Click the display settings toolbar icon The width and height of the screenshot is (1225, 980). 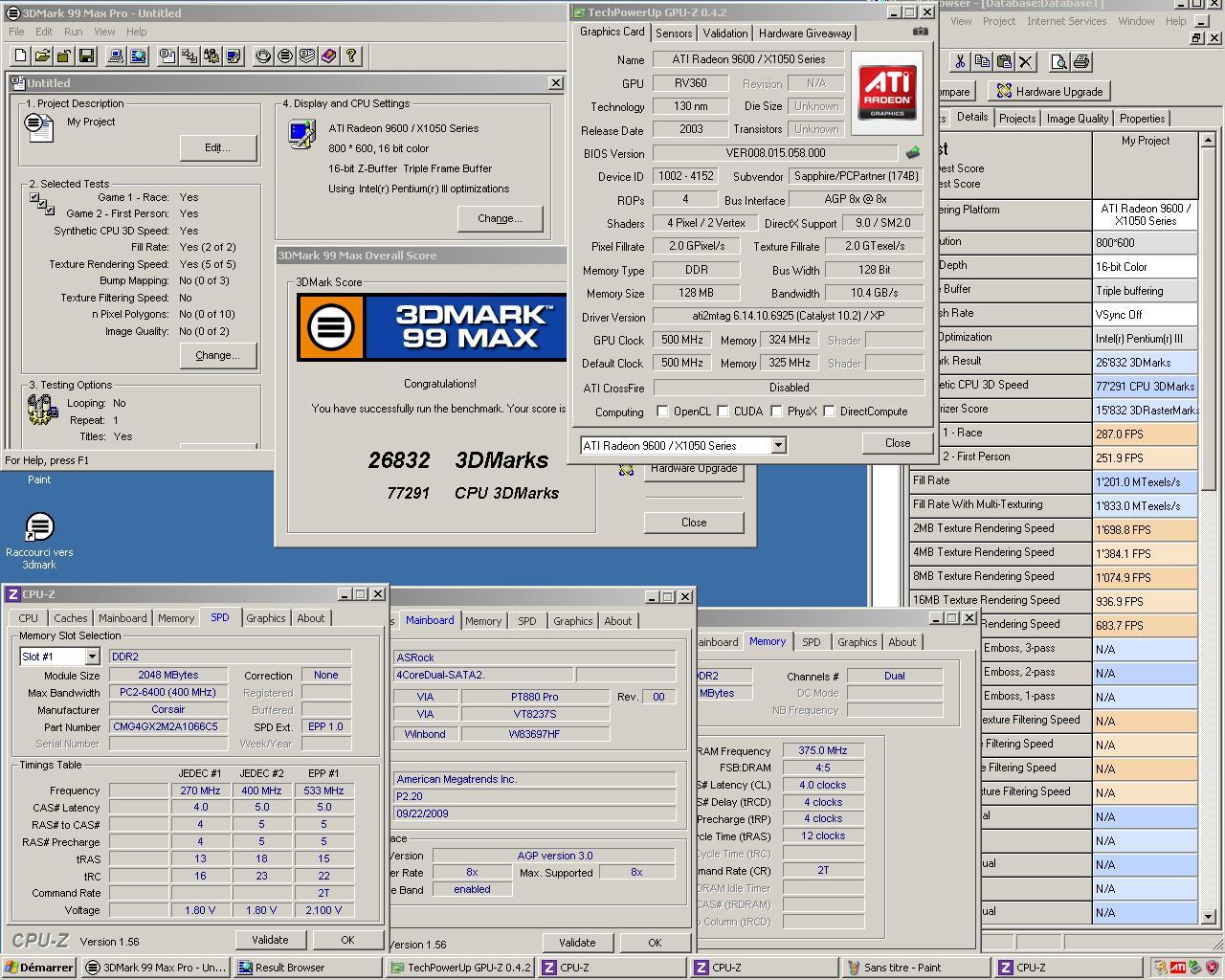tap(234, 56)
